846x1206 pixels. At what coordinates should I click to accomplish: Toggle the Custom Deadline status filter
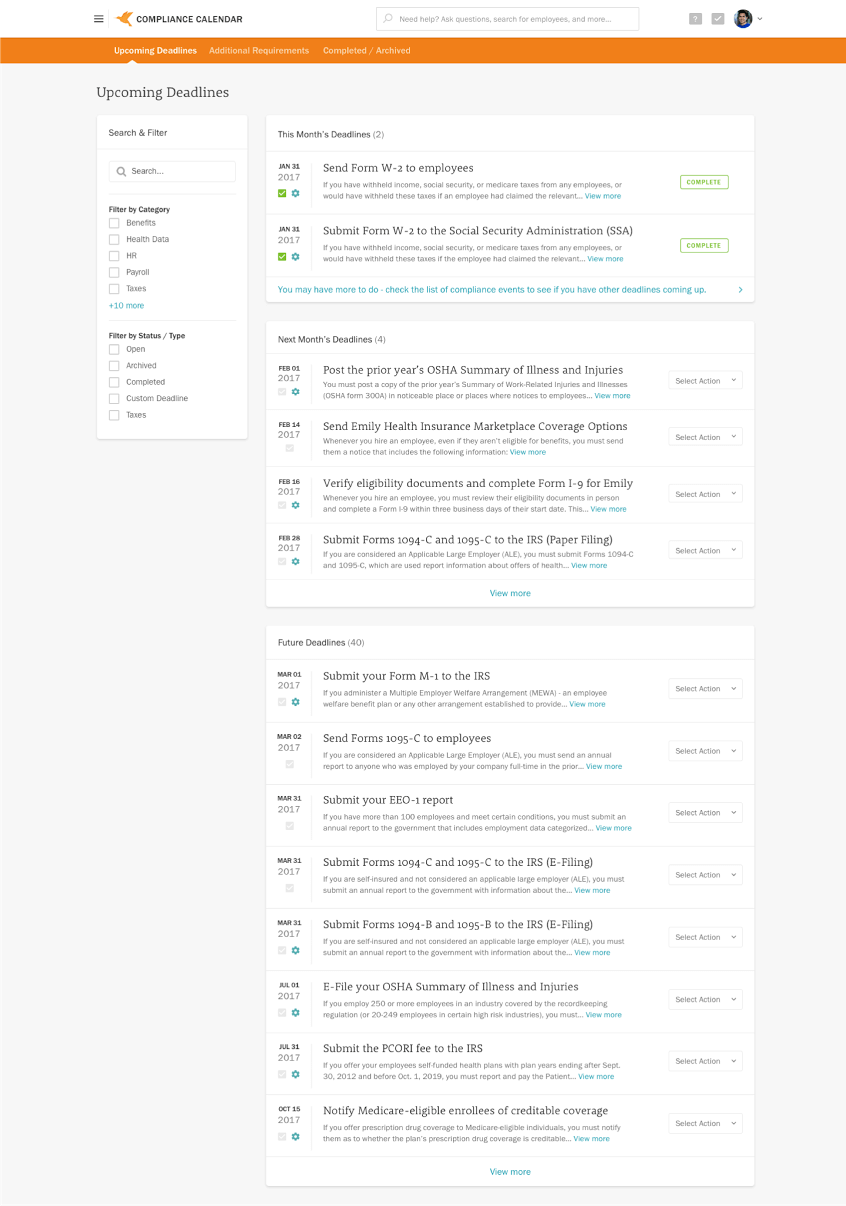114,398
